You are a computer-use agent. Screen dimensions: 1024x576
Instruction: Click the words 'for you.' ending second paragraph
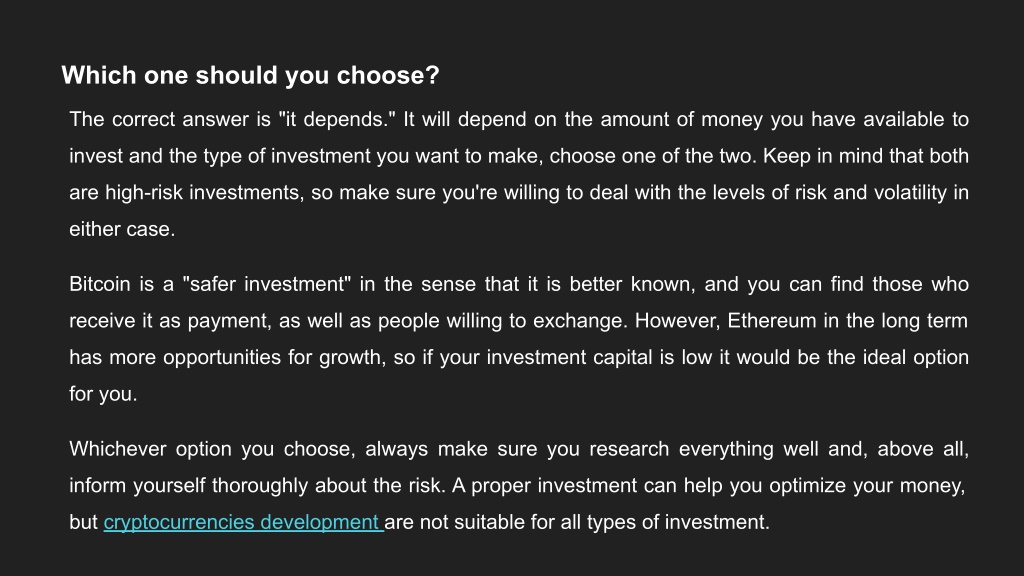[x=103, y=394]
